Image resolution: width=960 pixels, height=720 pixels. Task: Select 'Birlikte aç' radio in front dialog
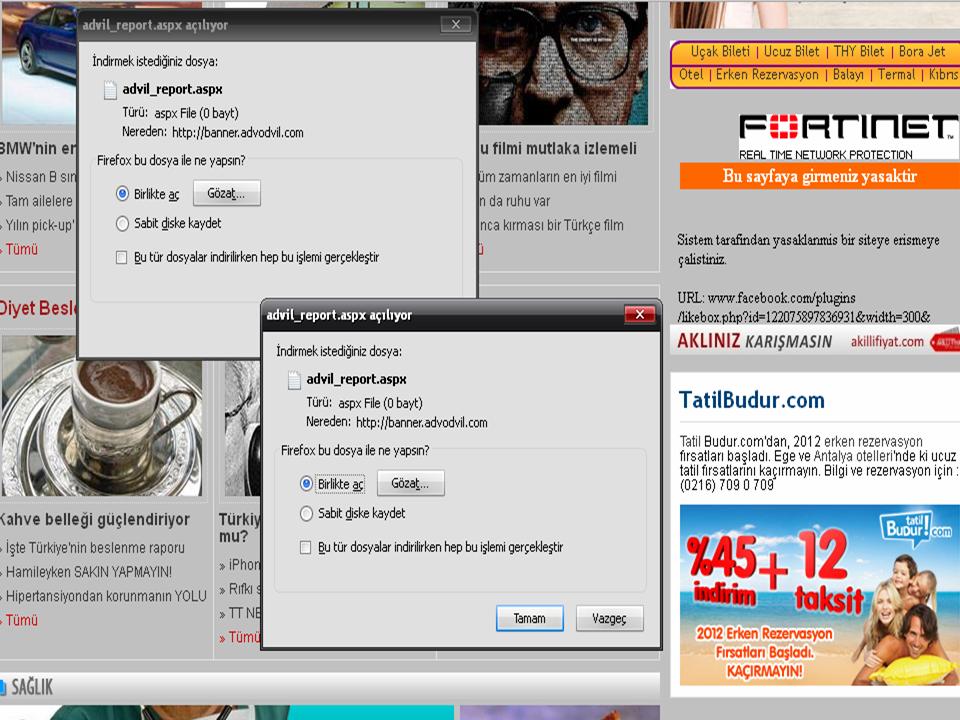307,484
